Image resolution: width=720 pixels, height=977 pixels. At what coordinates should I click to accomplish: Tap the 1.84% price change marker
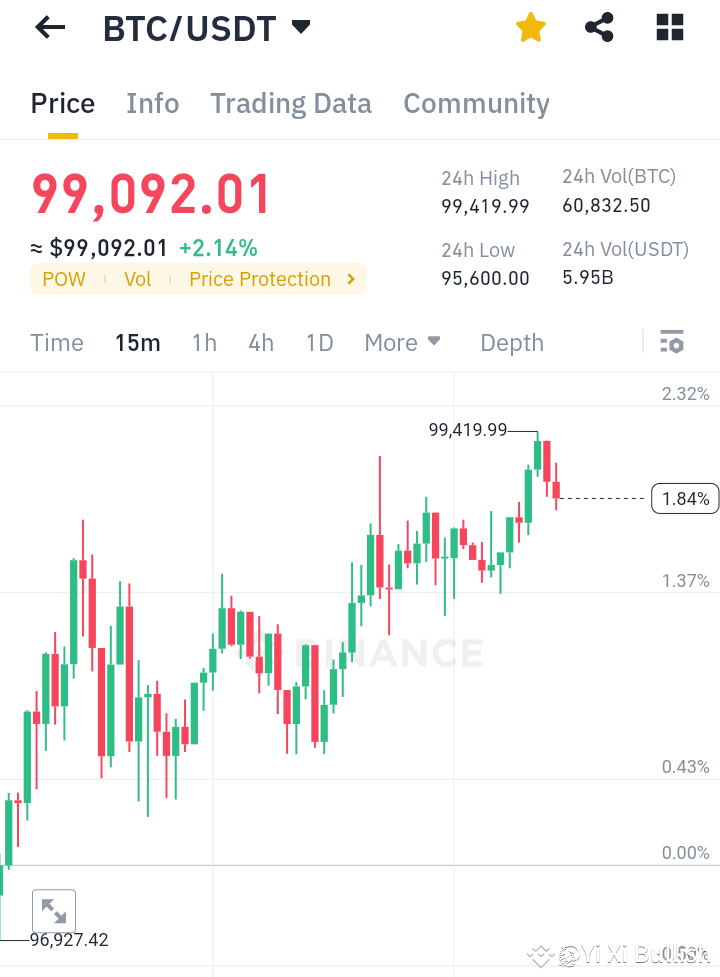tap(685, 498)
